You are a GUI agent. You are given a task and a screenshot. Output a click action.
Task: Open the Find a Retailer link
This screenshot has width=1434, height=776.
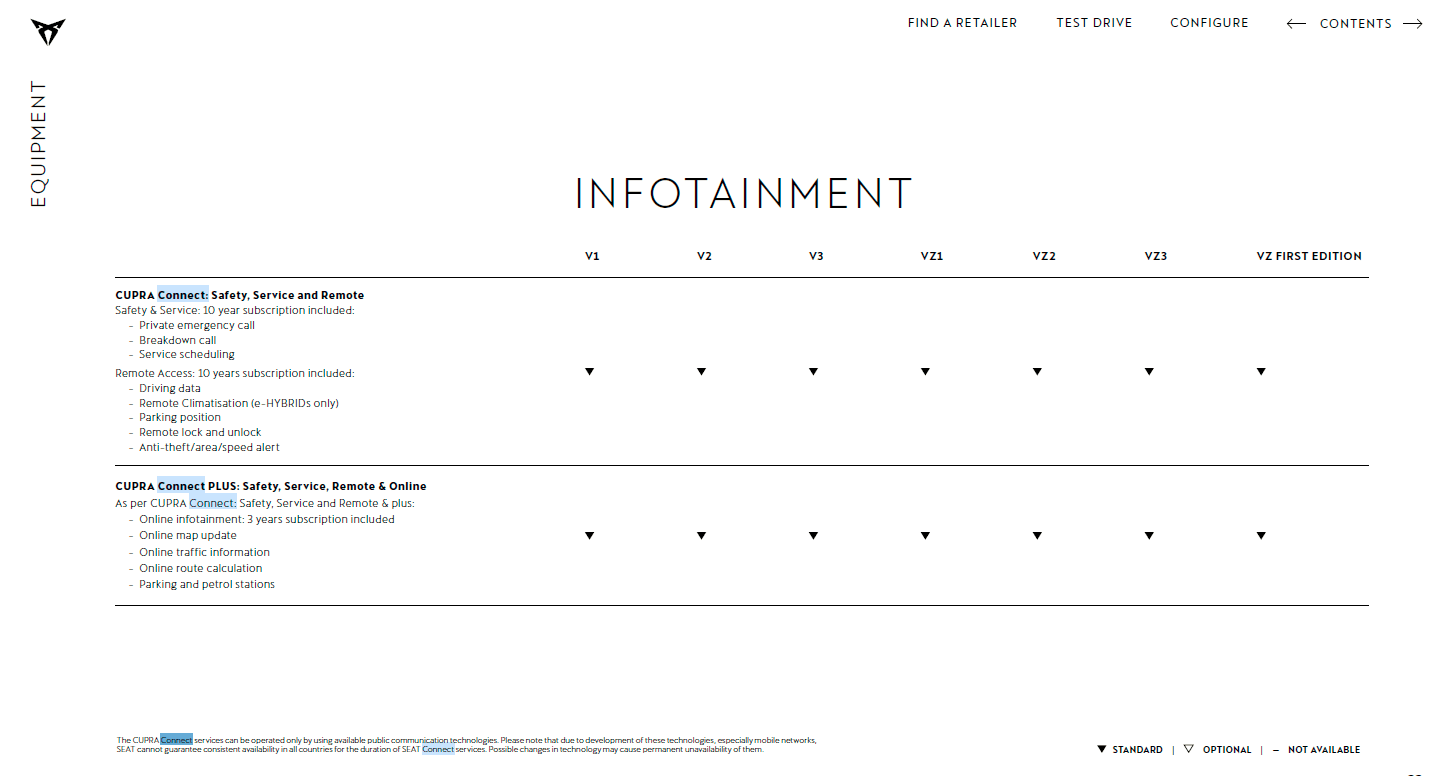pyautogui.click(x=962, y=23)
